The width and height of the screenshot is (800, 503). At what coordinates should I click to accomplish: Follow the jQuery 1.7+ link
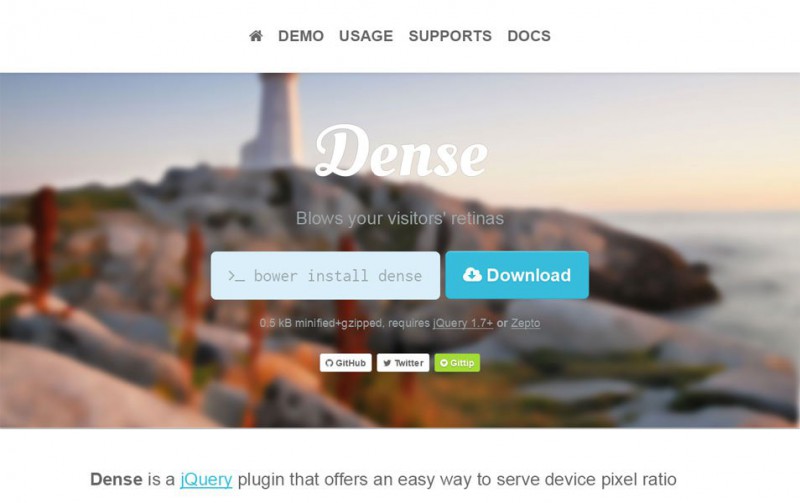click(x=463, y=323)
